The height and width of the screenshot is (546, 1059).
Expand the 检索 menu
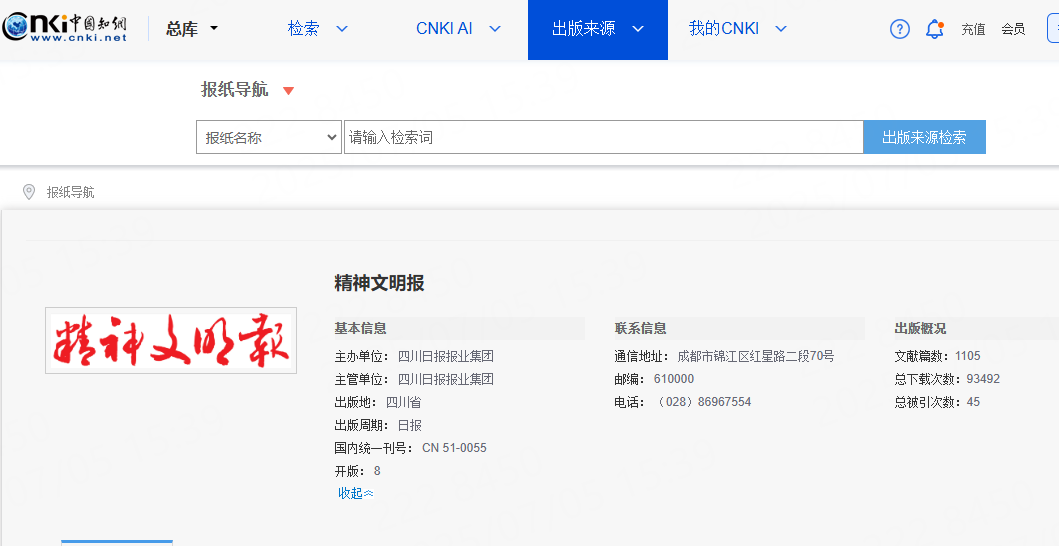(317, 28)
